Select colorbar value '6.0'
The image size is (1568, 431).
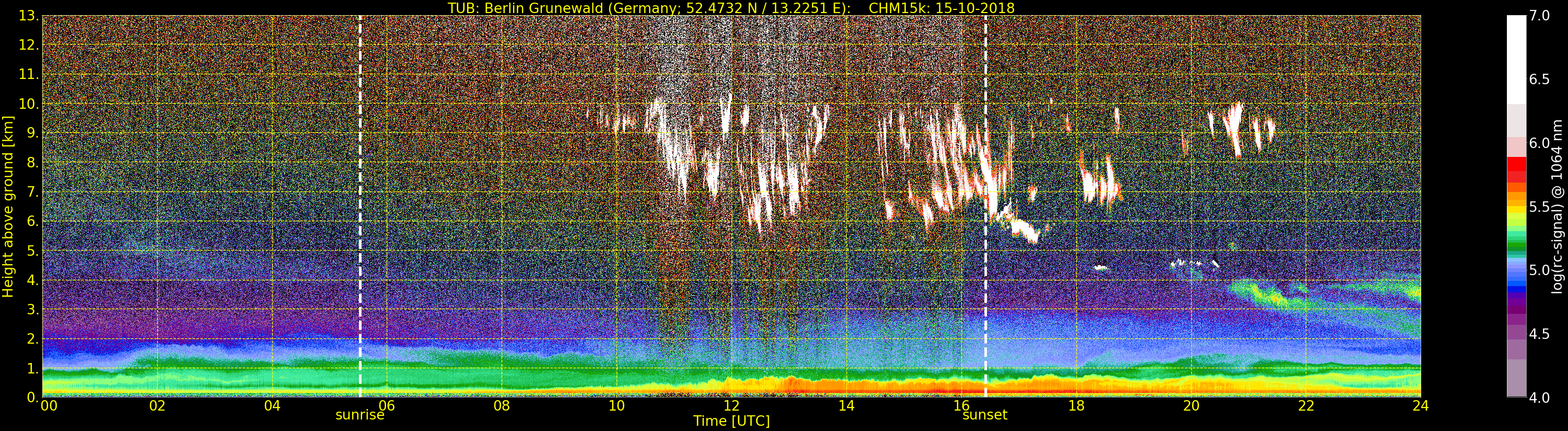1539,143
